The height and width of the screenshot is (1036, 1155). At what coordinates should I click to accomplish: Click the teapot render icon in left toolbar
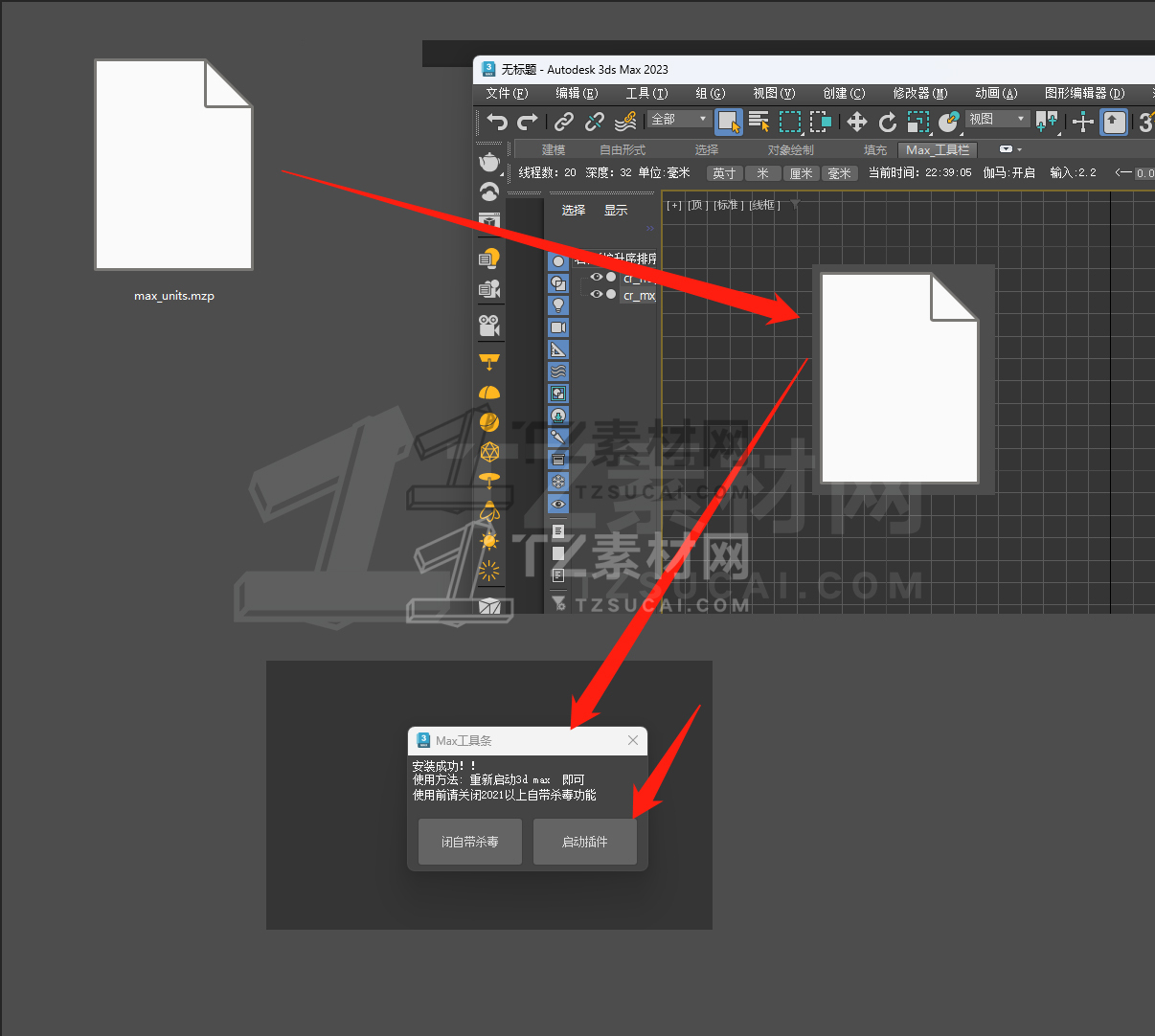pyautogui.click(x=489, y=162)
